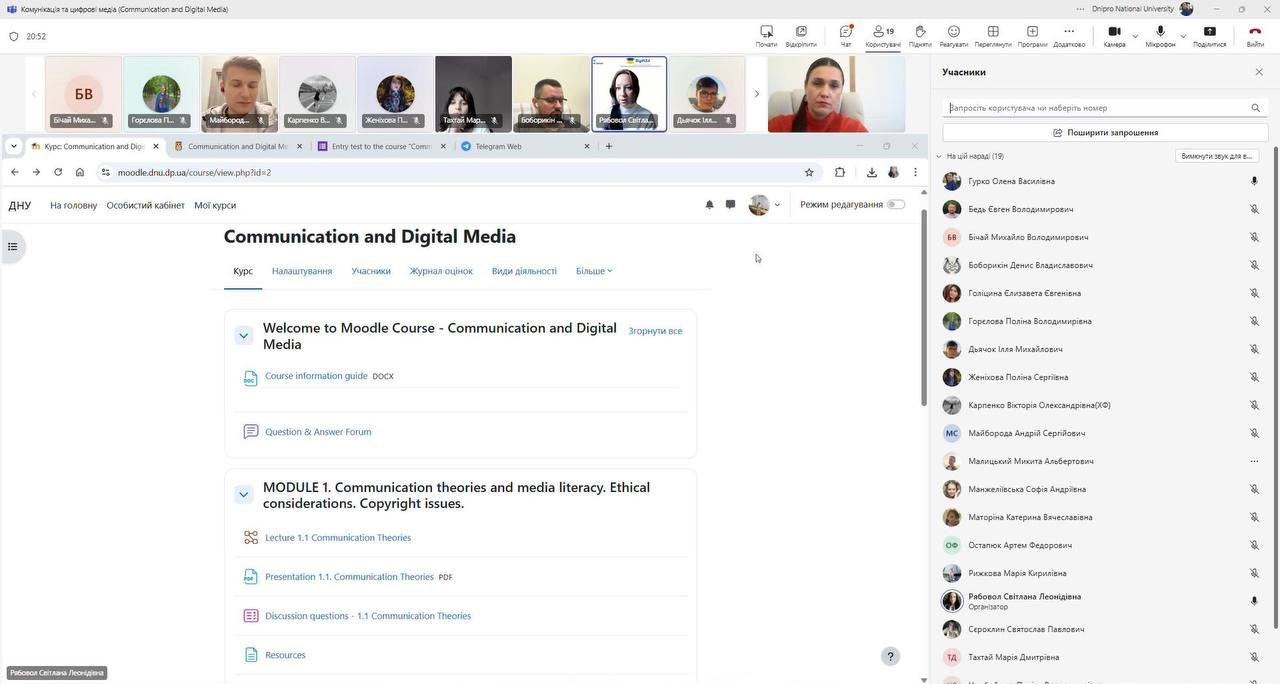The width and height of the screenshot is (1280, 684).
Task: Toggle Режим редагування edit mode switch
Action: [895, 205]
